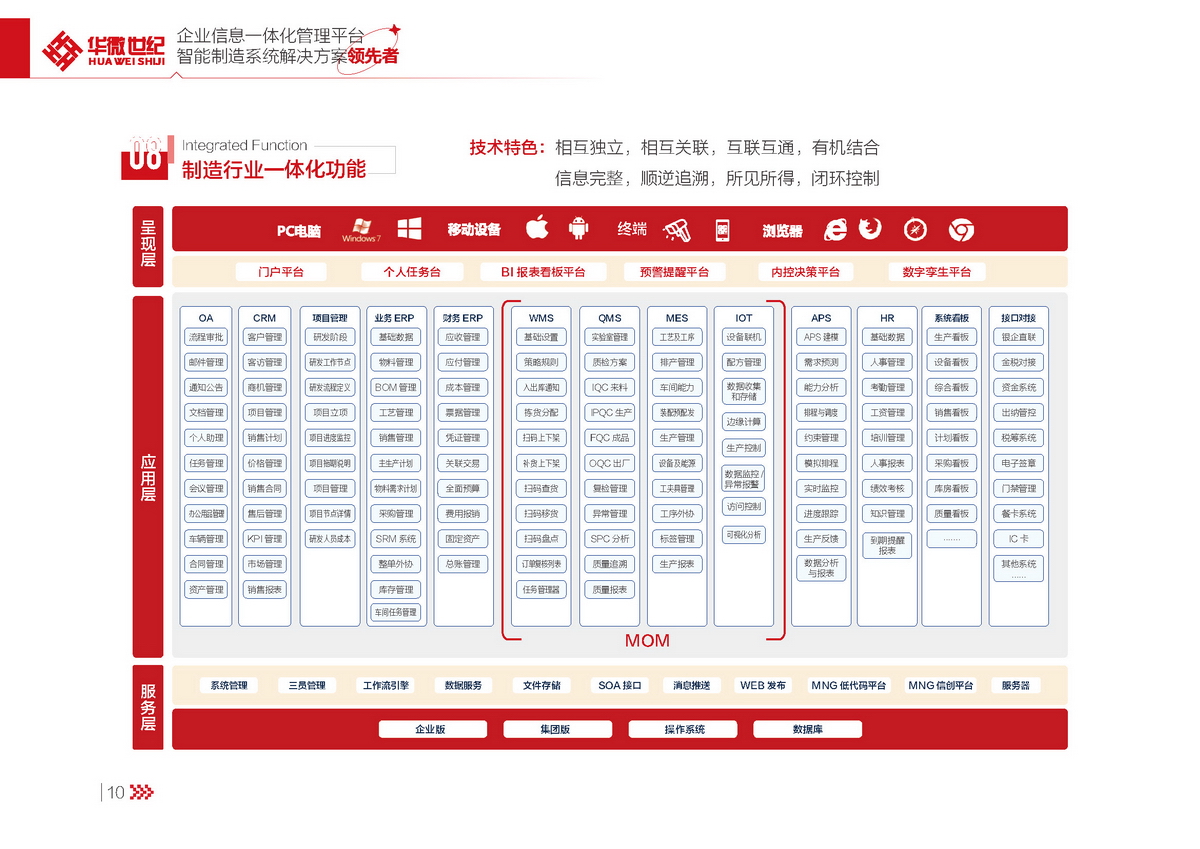This screenshot has height=849, width=1200.
Task: Click the QMS column header
Action: (609, 318)
